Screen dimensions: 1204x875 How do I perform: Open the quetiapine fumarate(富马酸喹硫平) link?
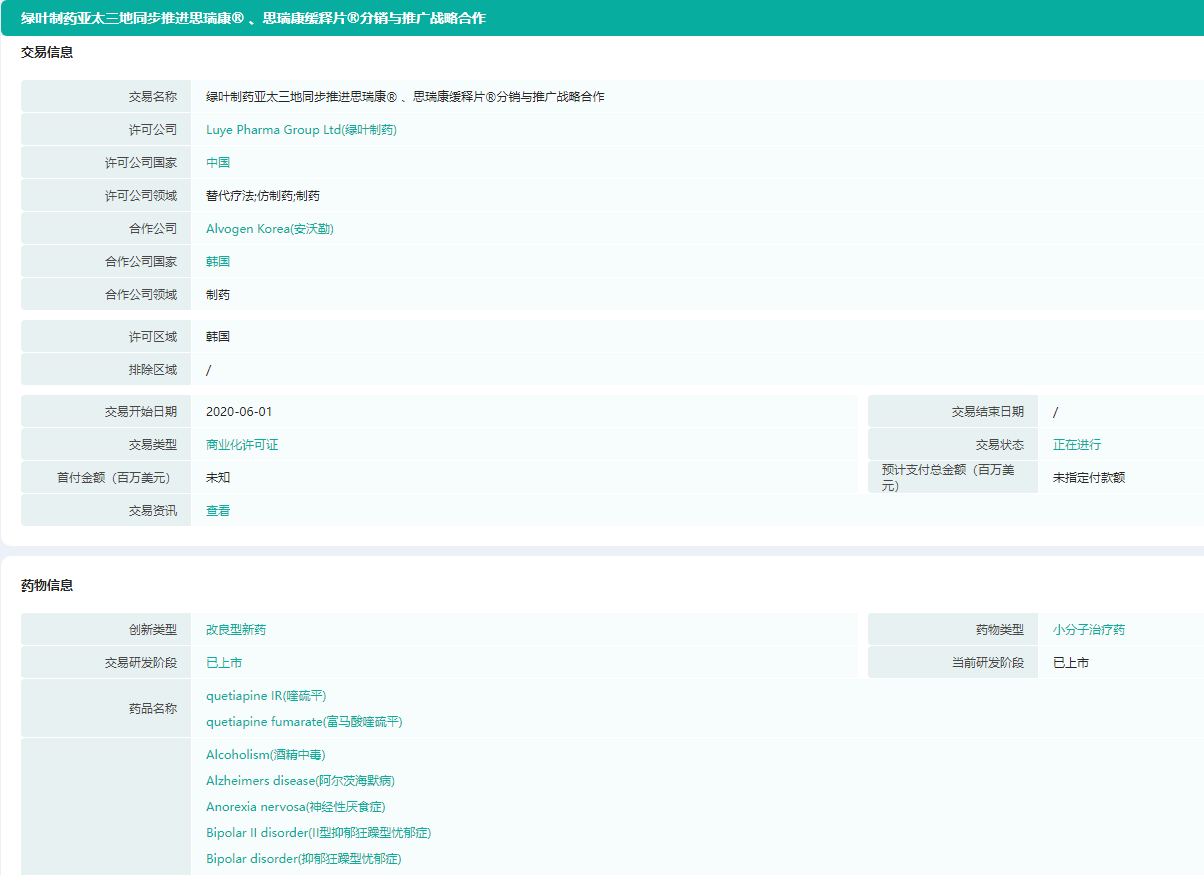pos(304,722)
